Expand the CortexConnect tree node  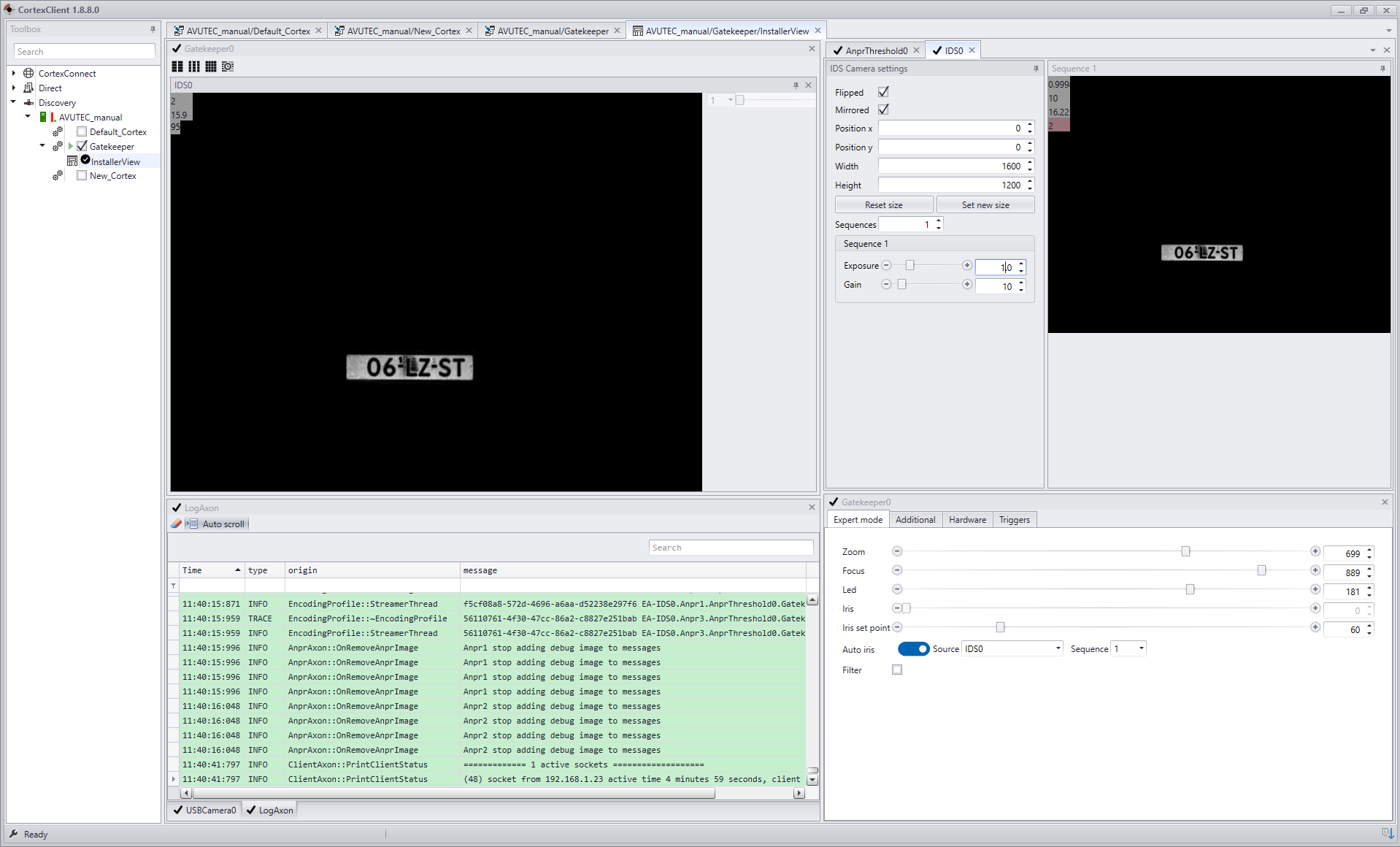coord(14,73)
